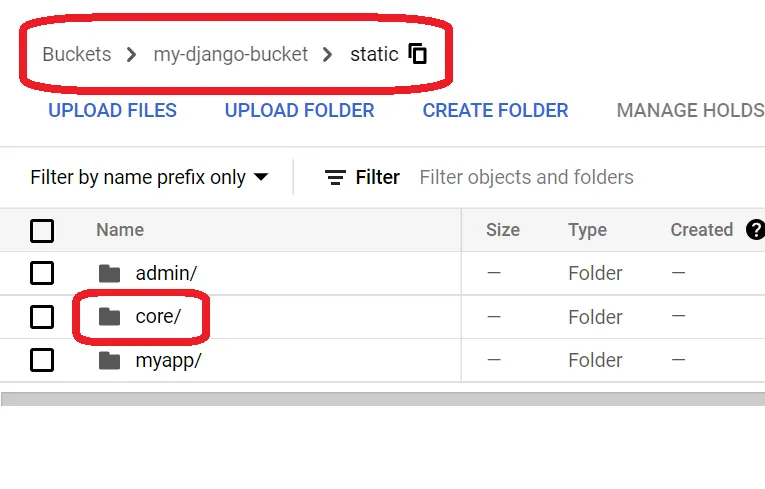Screen dimensions: 765x489
Task: Click the Filter list icon
Action: 335,178
